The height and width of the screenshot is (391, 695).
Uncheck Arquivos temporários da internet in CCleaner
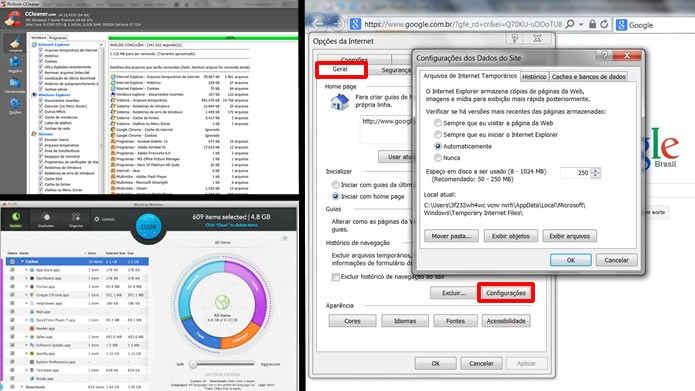point(41,50)
